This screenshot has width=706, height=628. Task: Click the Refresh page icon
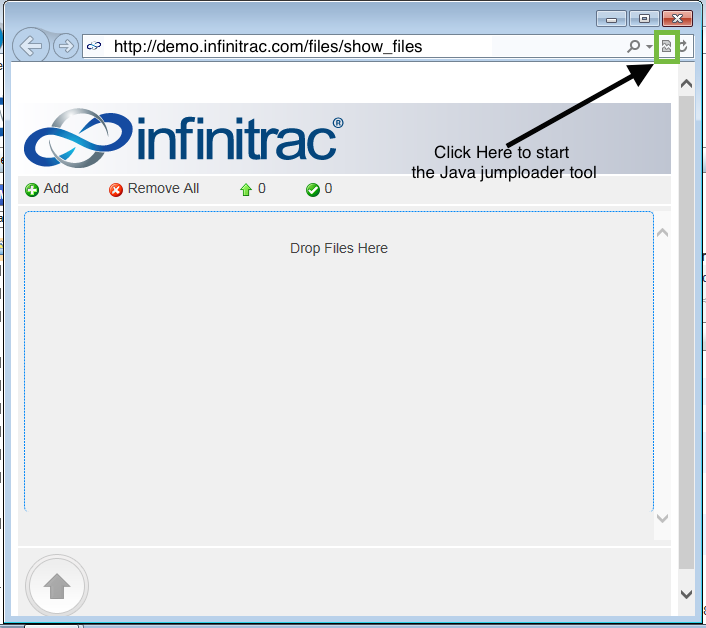coord(683,46)
